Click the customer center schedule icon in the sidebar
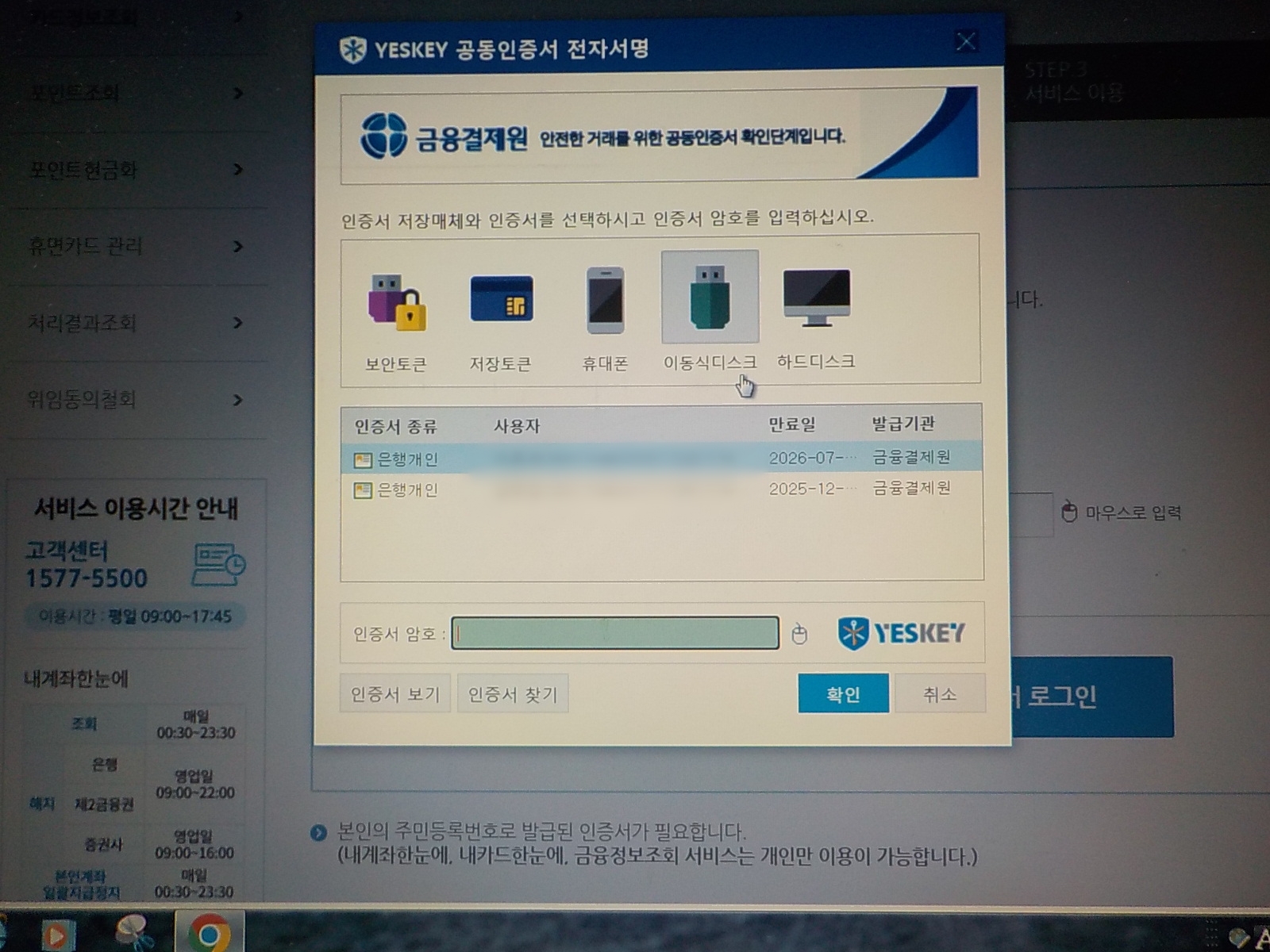The width and height of the screenshot is (1270, 952). coord(218,564)
